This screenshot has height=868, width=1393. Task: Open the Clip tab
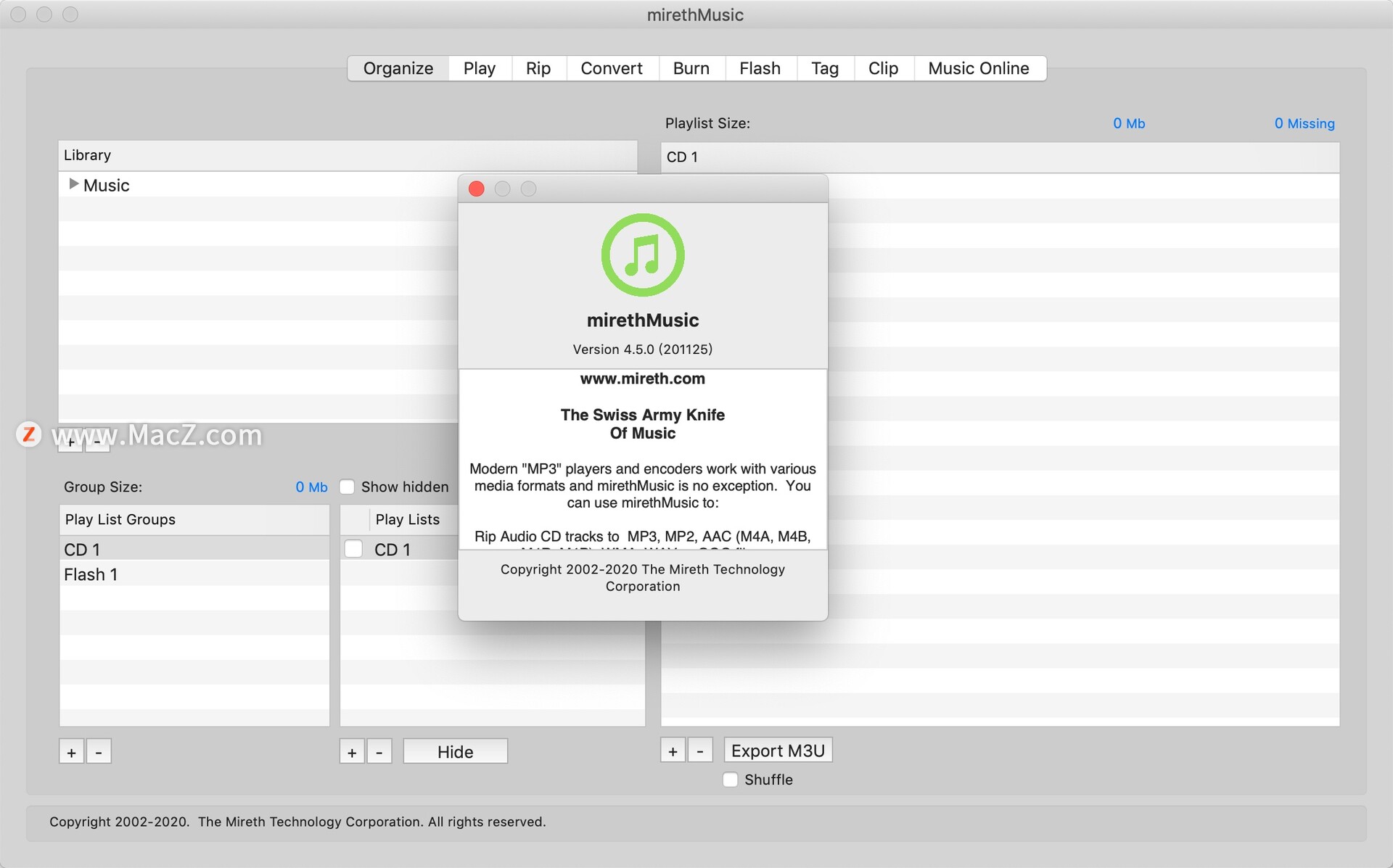[x=883, y=68]
